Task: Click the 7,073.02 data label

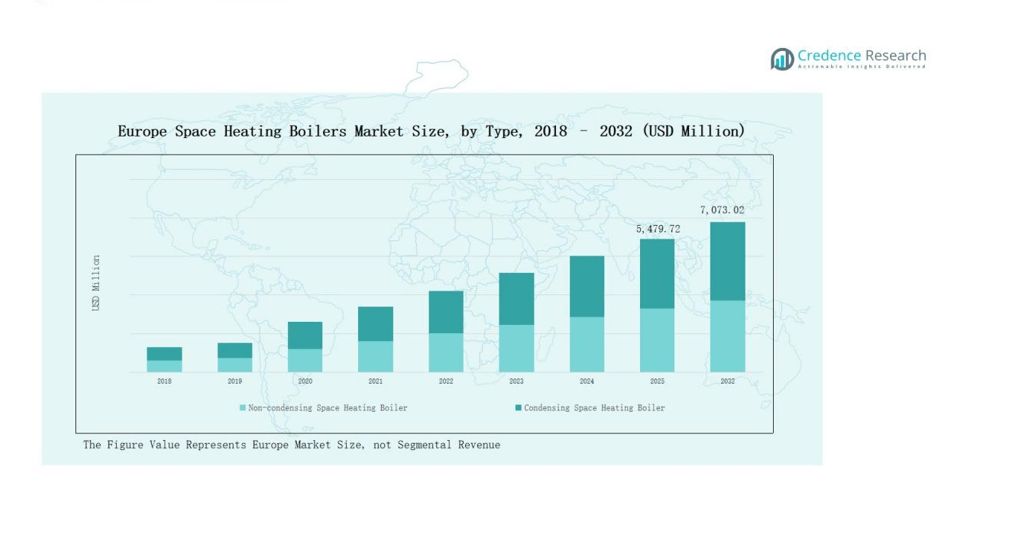Action: [x=722, y=210]
